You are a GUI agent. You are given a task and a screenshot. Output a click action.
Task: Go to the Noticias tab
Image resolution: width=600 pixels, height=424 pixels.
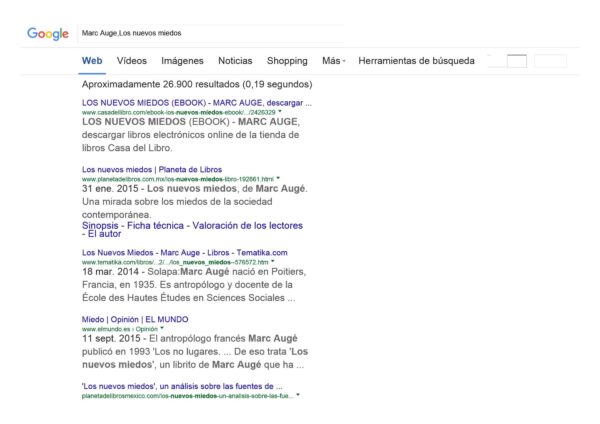(235, 61)
